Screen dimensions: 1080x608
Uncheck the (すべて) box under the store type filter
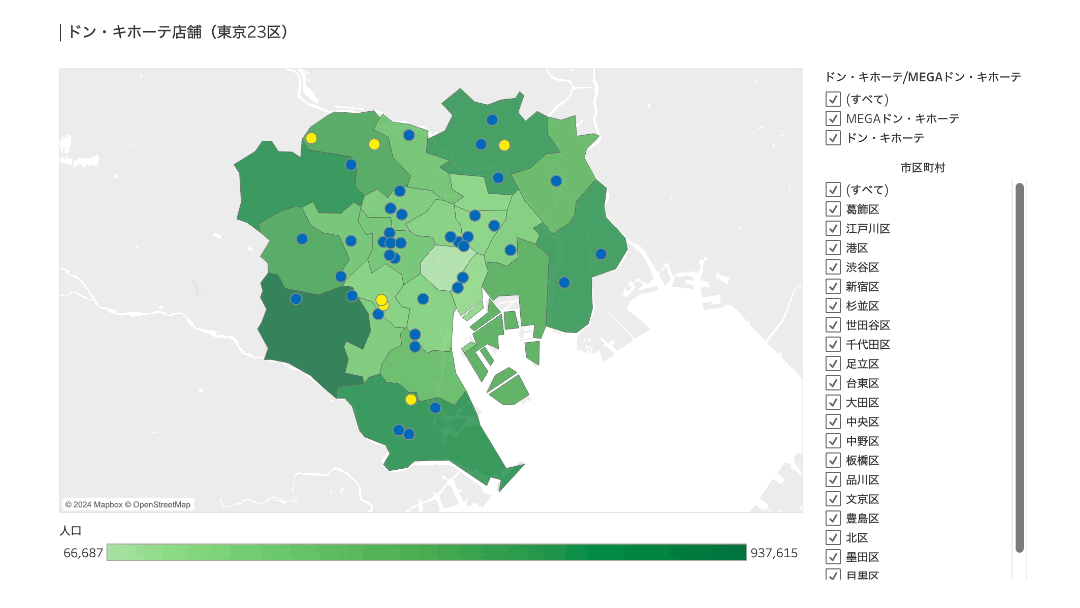[x=833, y=99]
